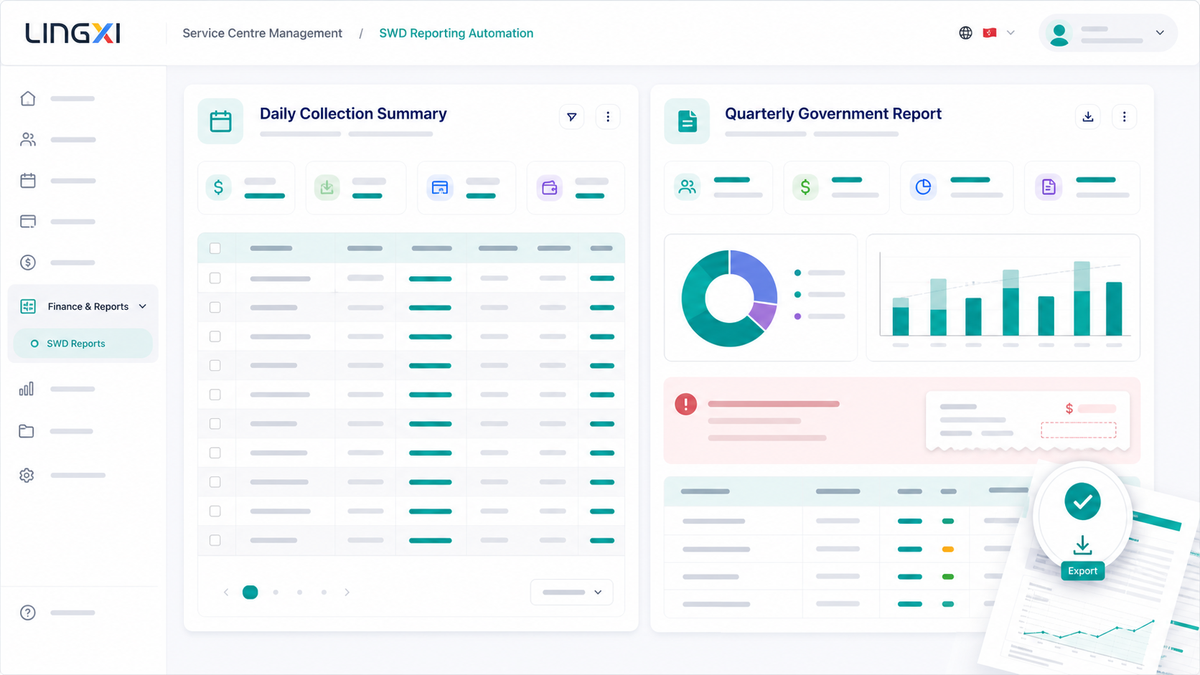The image size is (1200, 675).
Task: Open the folder icon in sidebar
Action: [x=27, y=431]
